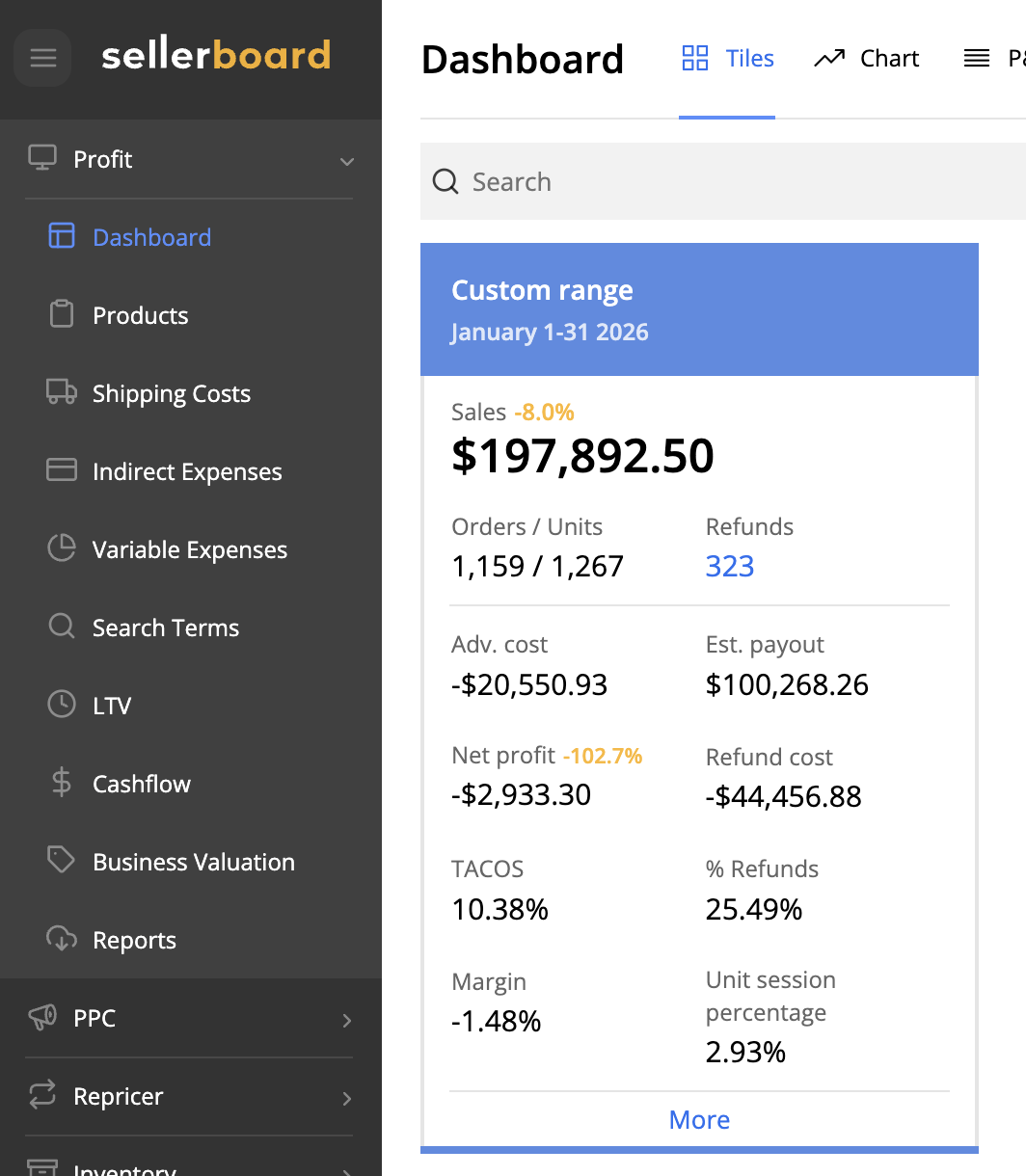Toggle the hamburger sidebar menu button
The image size is (1026, 1176).
point(42,58)
